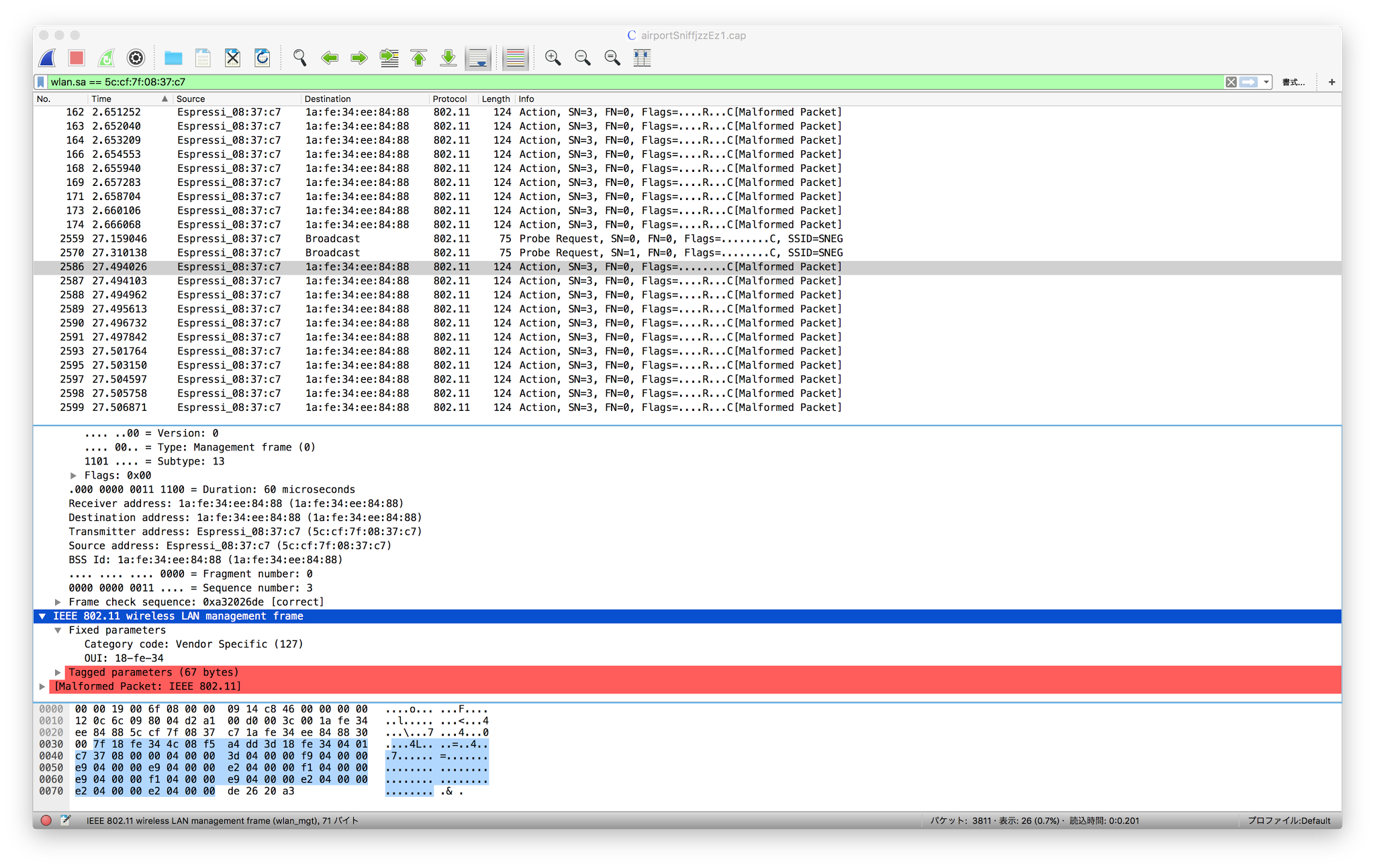This screenshot has height=868, width=1375.
Task: Click the plus button to add filter
Action: tap(1331, 82)
